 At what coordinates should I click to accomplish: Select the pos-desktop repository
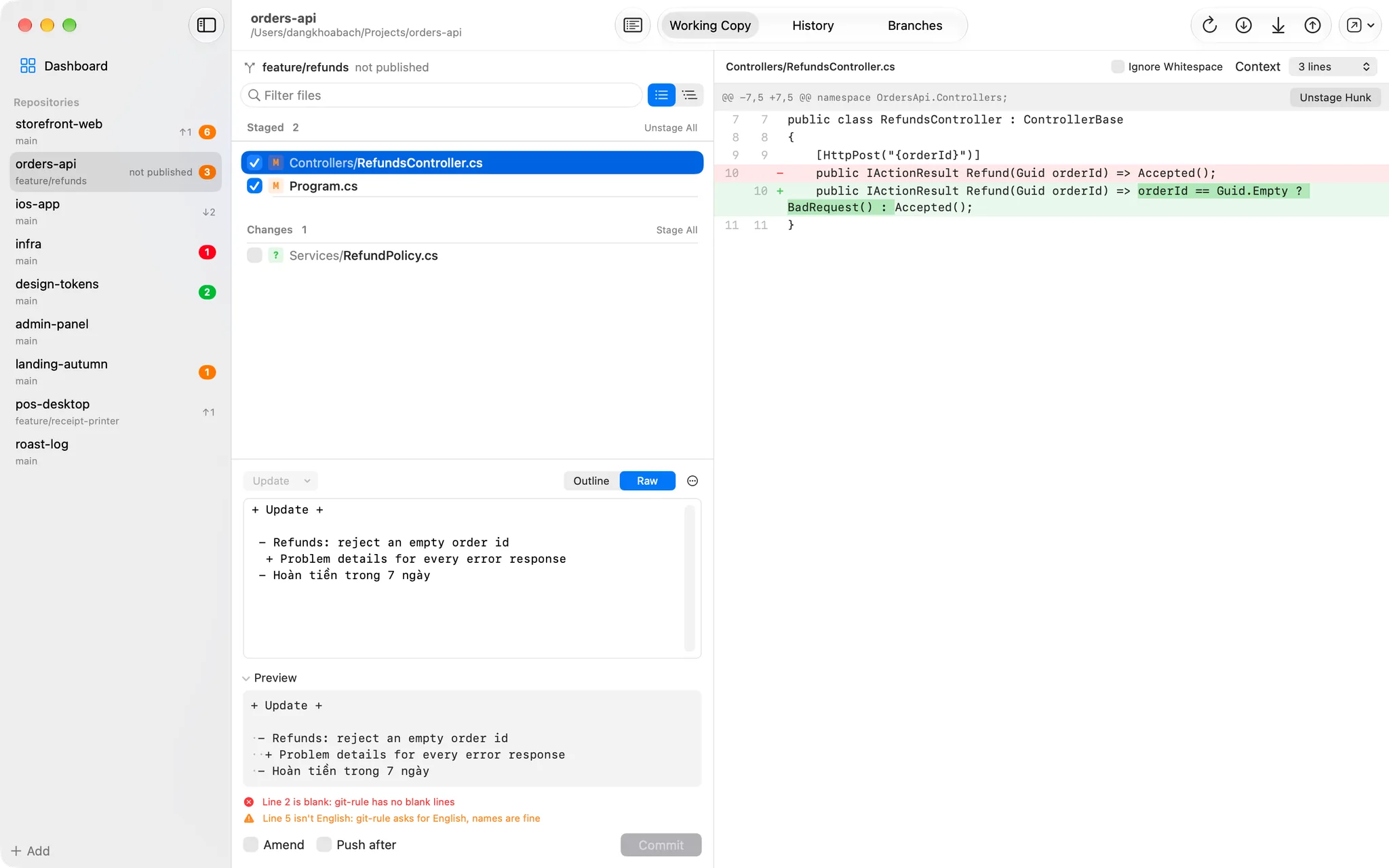[115, 412]
